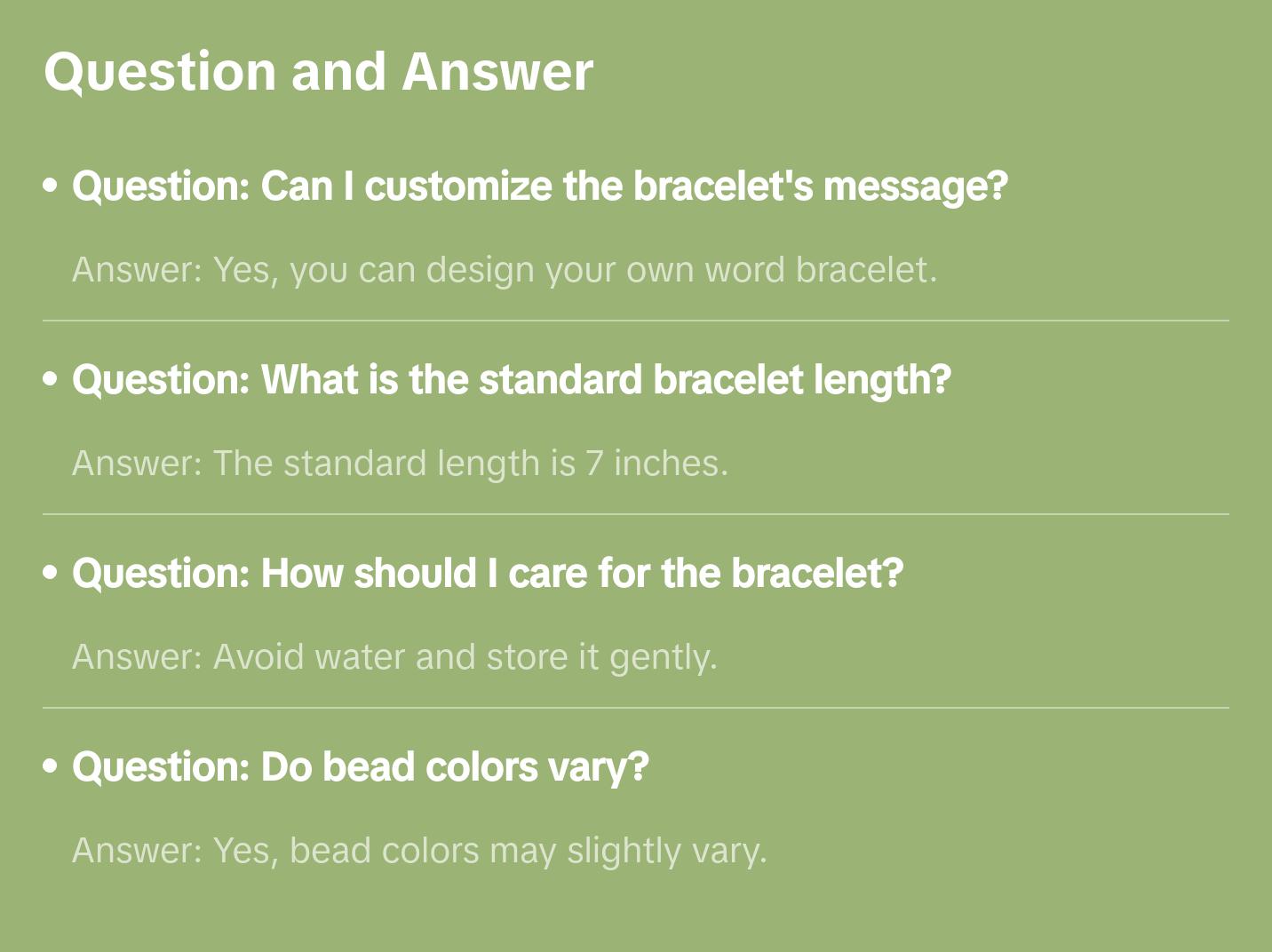This screenshot has height=952, width=1272.
Task: Click the divider below the word bracelet answer
Action: (636, 321)
